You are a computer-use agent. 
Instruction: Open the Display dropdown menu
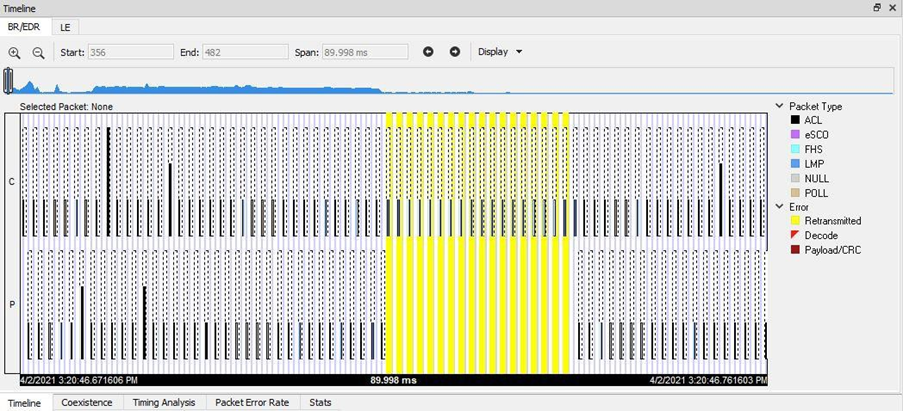500,52
